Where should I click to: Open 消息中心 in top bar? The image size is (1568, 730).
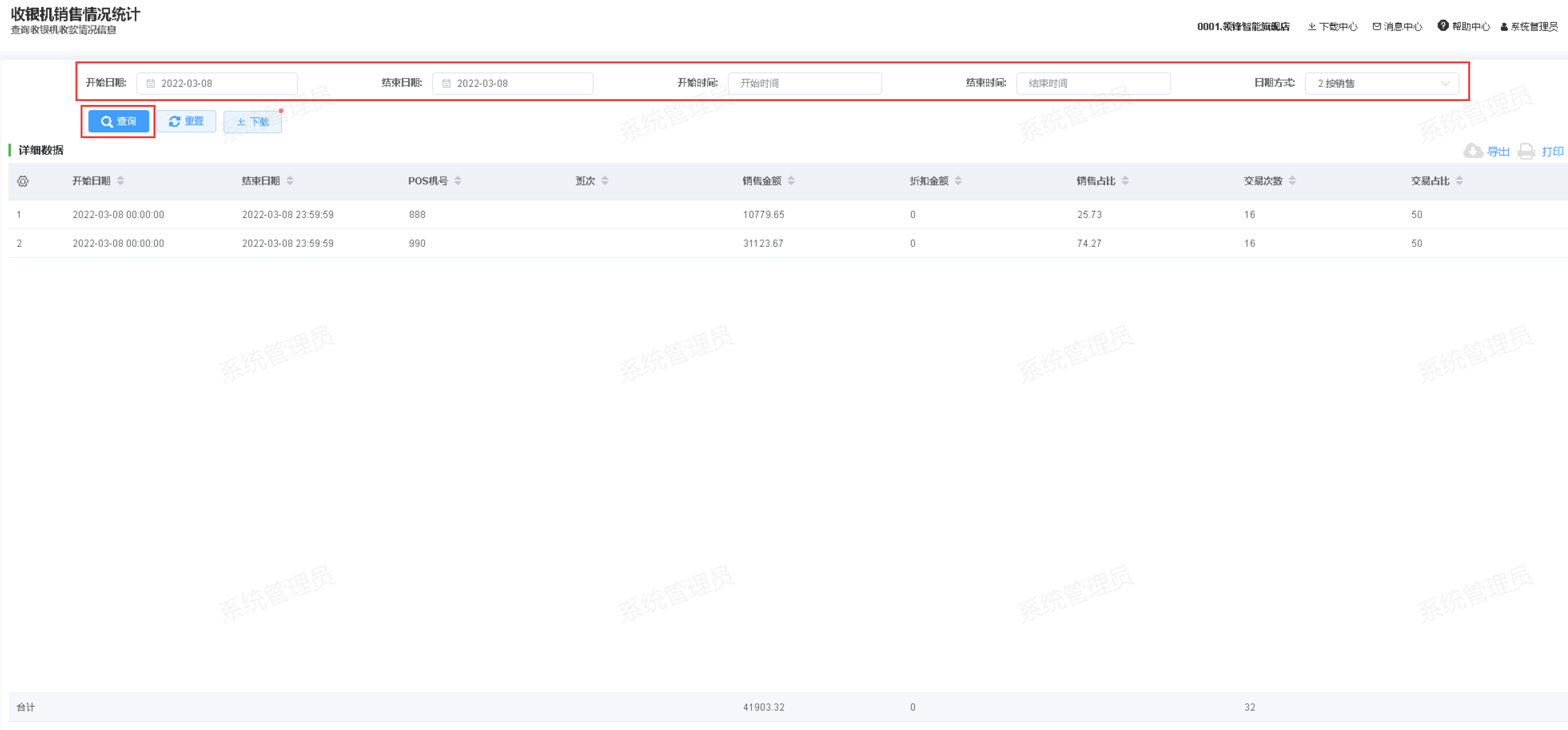tap(1397, 27)
